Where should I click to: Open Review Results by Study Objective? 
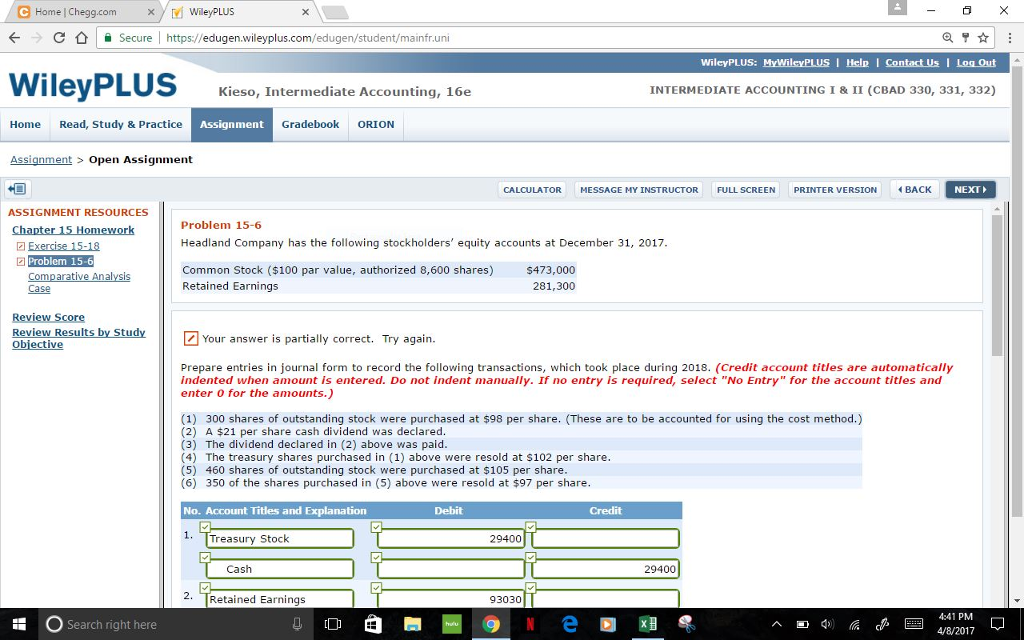tap(79, 338)
